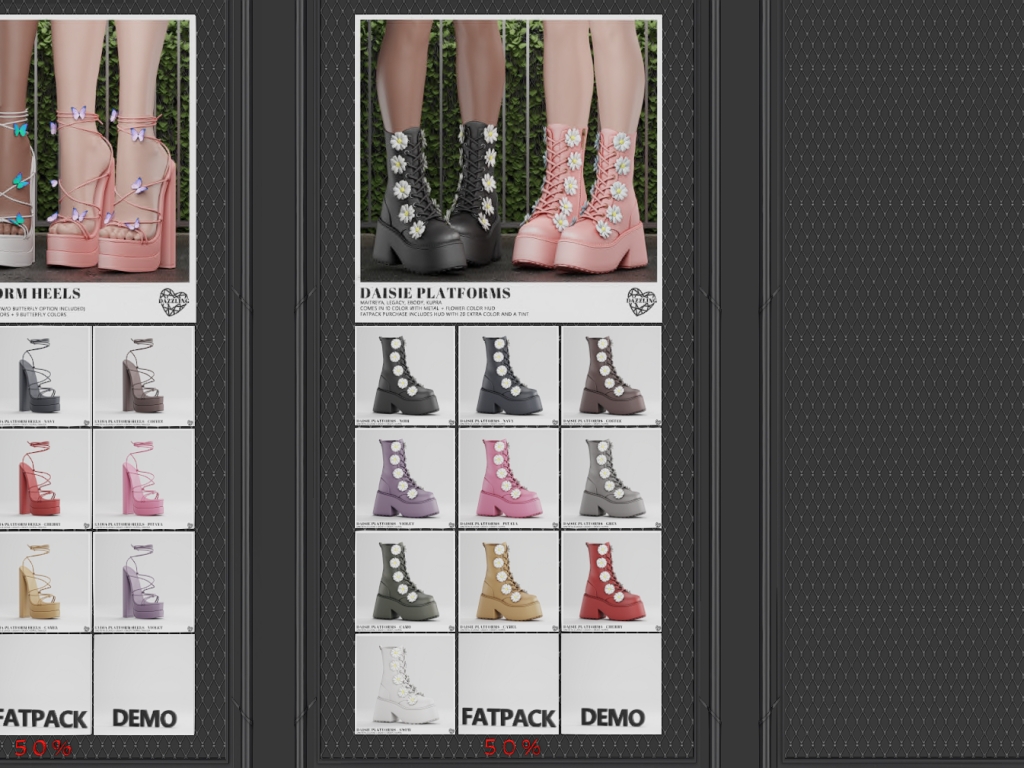Select the Grey Daisie Platforms boot
Viewport: 1024px width, 768px height.
611,479
